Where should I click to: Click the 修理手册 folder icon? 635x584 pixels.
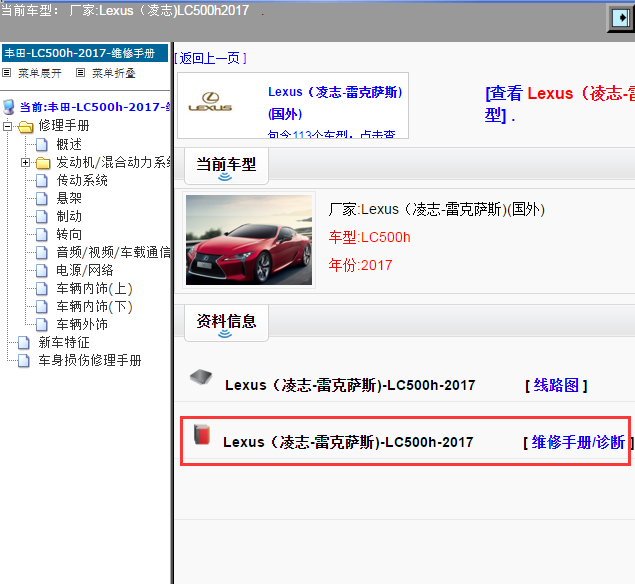[26, 127]
